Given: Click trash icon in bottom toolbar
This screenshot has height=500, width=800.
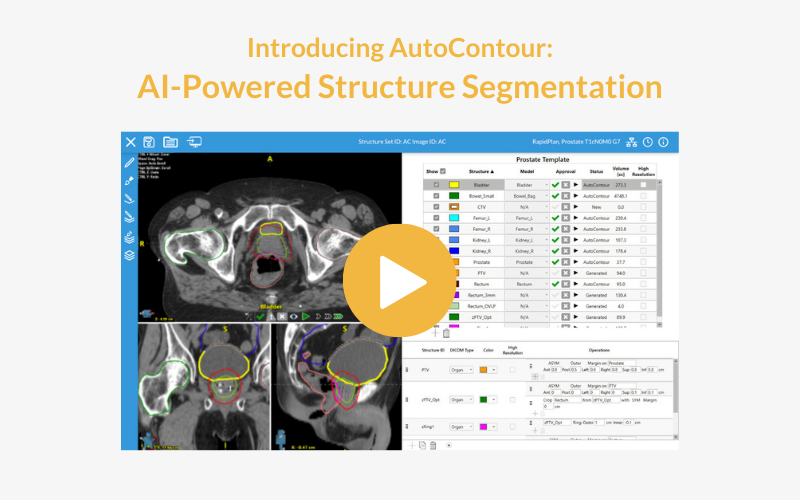Looking at the screenshot, I should click(433, 445).
